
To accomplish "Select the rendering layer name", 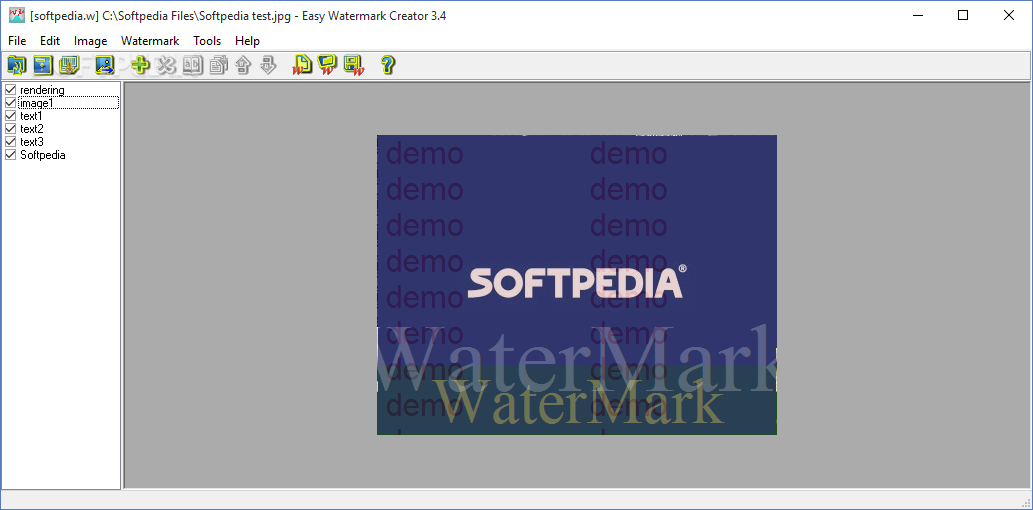I will point(42,90).
